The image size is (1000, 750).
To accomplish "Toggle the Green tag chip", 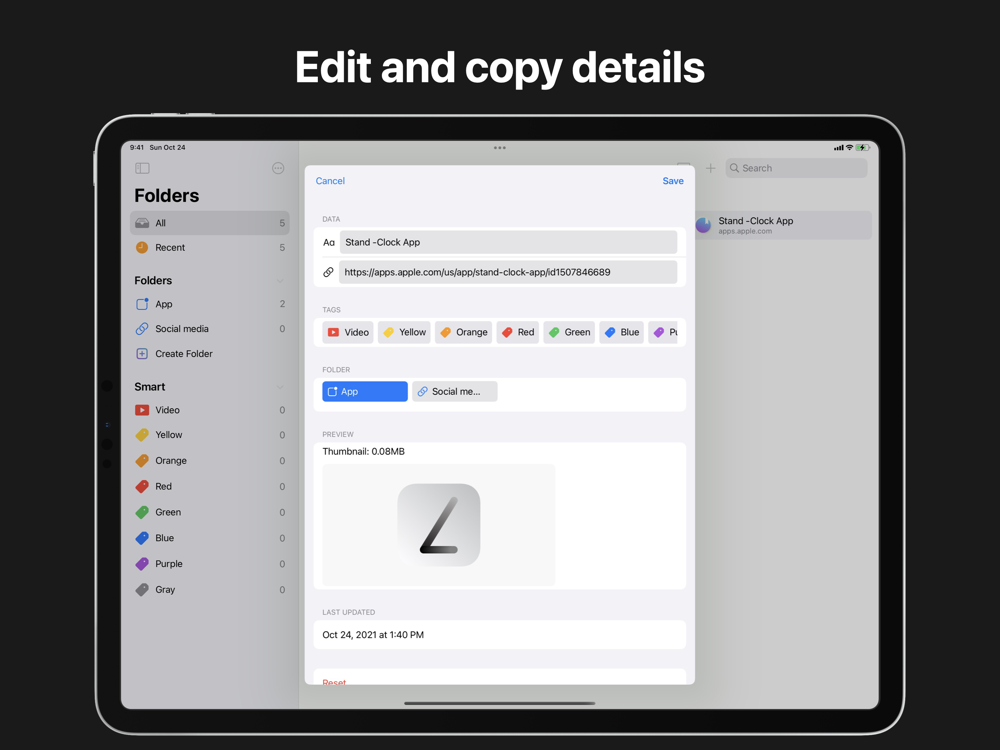I will click(x=569, y=332).
